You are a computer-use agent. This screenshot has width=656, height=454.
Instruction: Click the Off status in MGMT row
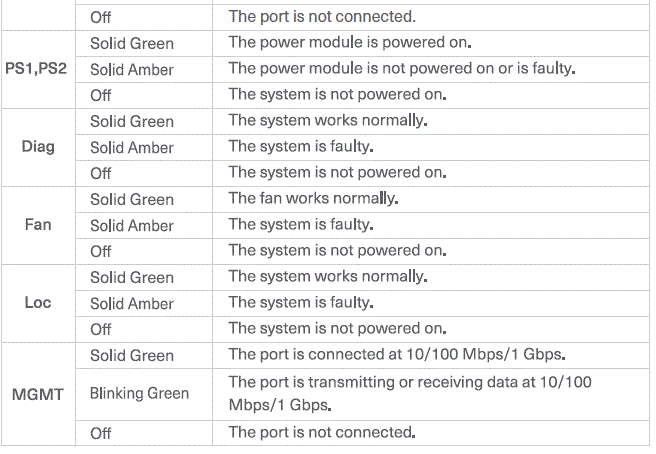point(101,433)
